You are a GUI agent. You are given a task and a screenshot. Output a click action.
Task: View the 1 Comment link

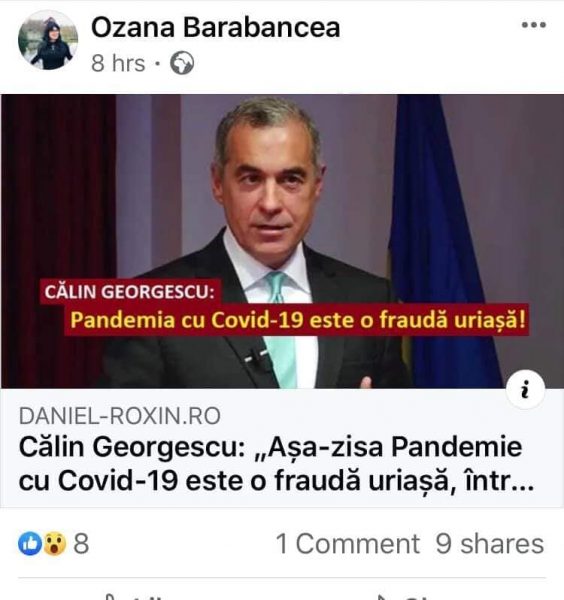coord(348,544)
